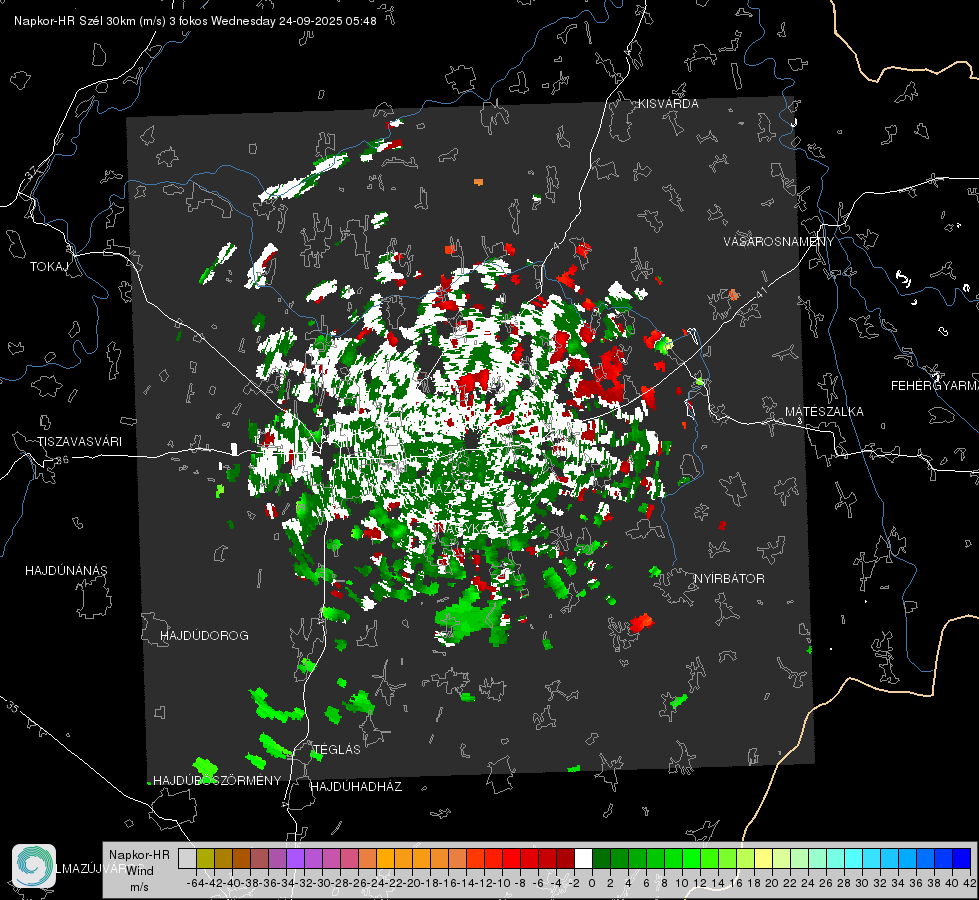Pick the yellow legend swatch between 18 and 20
The width and height of the screenshot is (979, 900).
764,858
